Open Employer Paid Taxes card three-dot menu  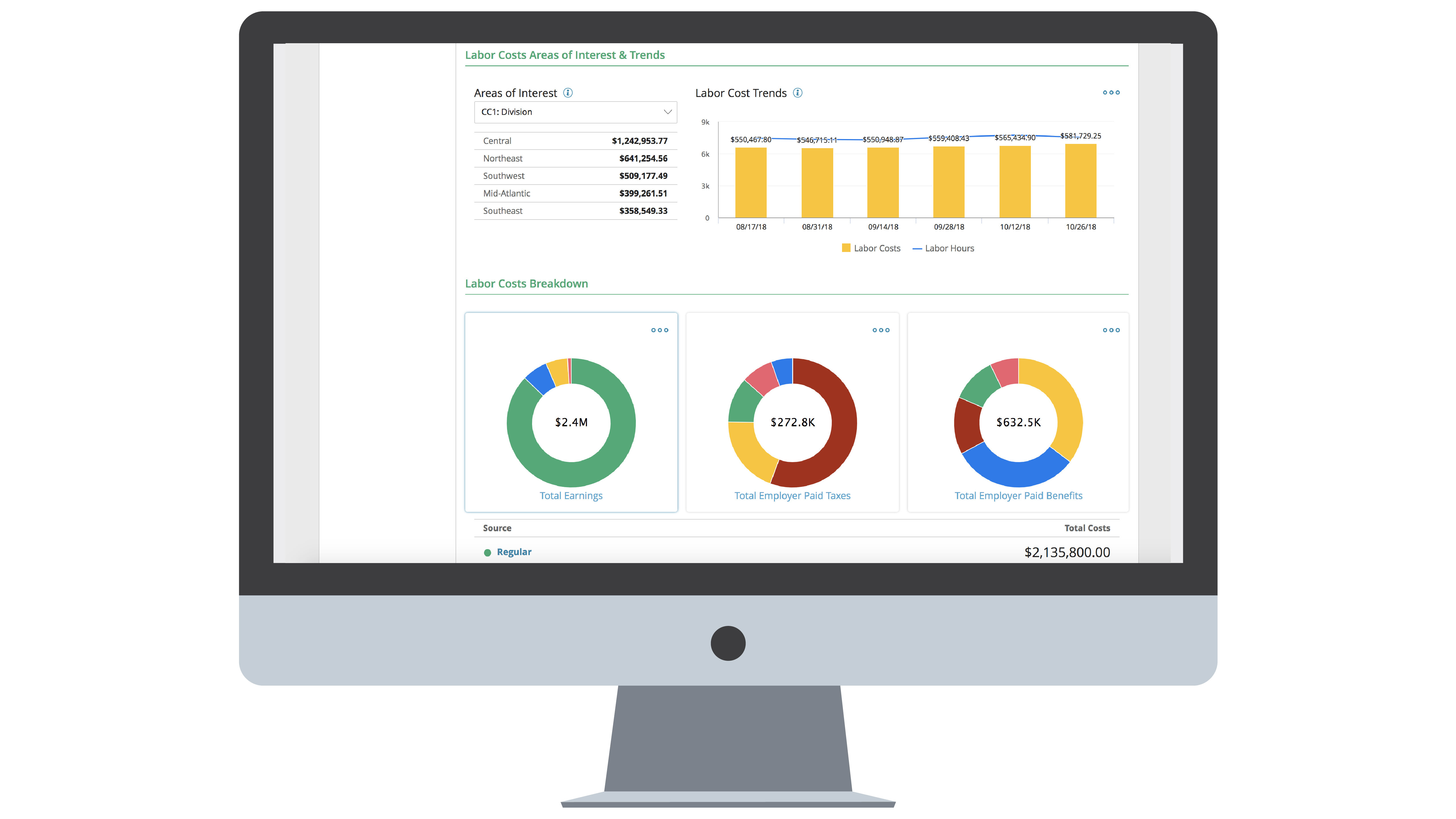point(881,330)
